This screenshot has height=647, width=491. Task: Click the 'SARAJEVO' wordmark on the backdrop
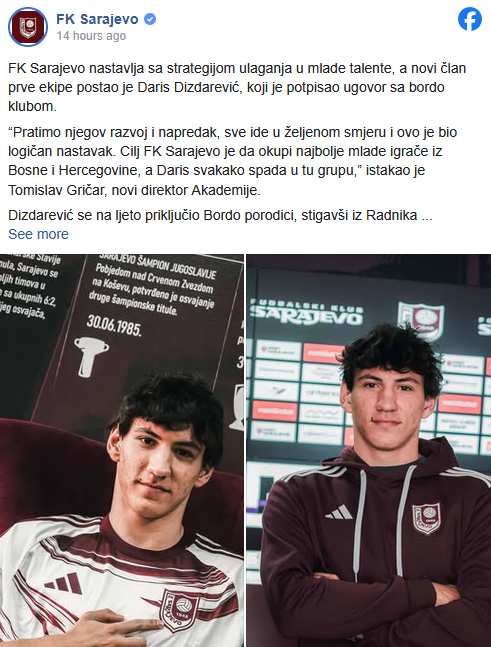click(307, 316)
